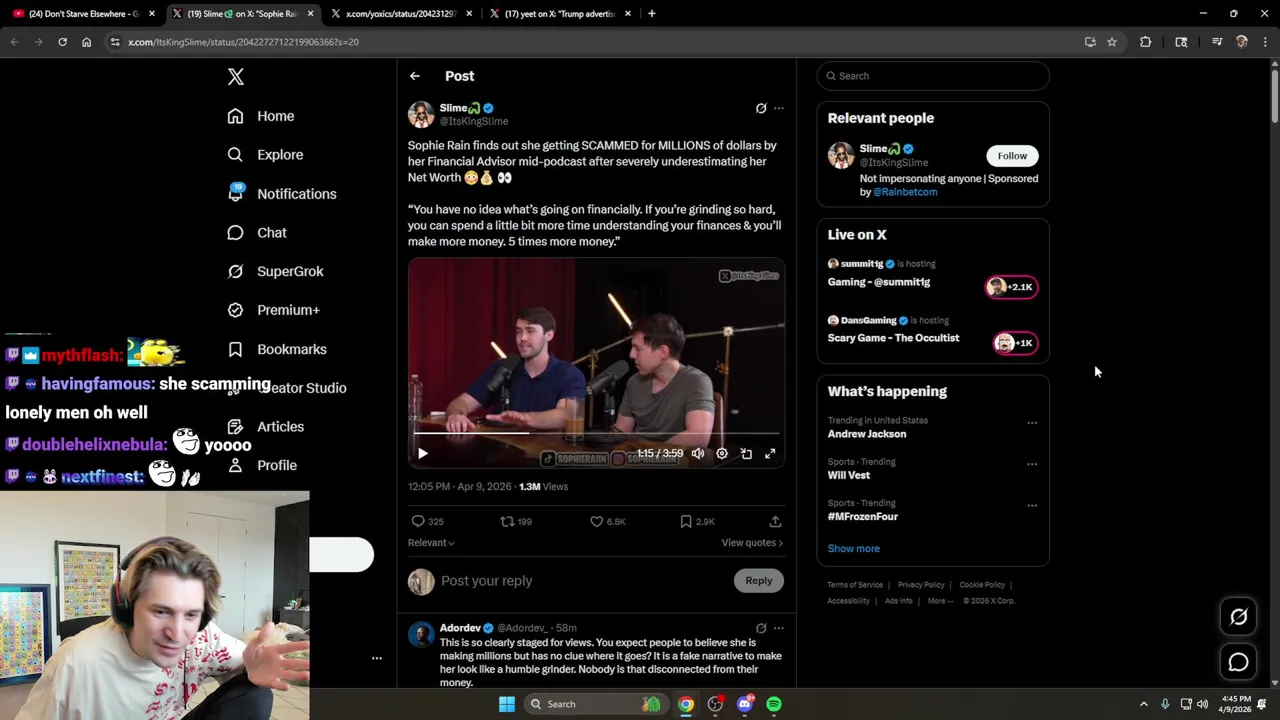
Task: Switch to Don't Starve Elsewhere tab
Action: (84, 14)
